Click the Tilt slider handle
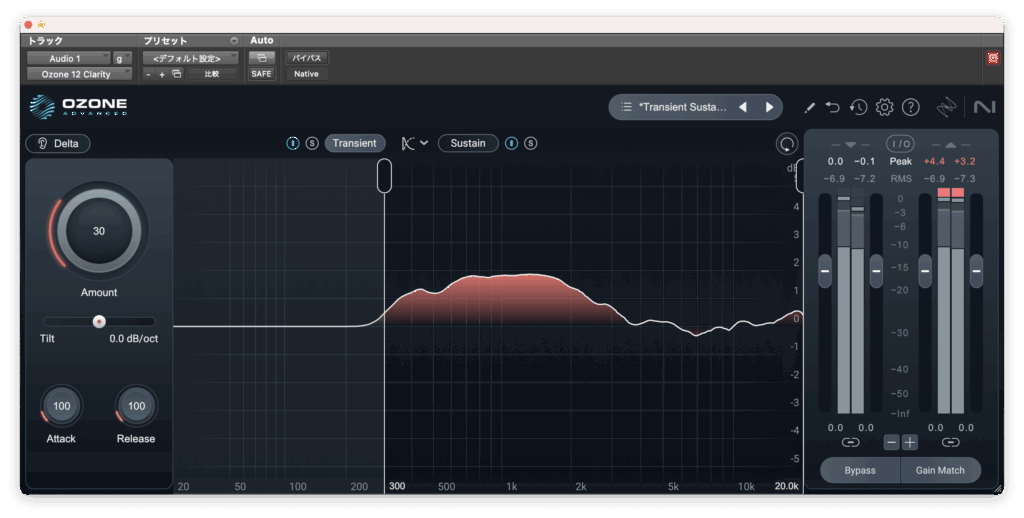1024x518 pixels. (99, 321)
